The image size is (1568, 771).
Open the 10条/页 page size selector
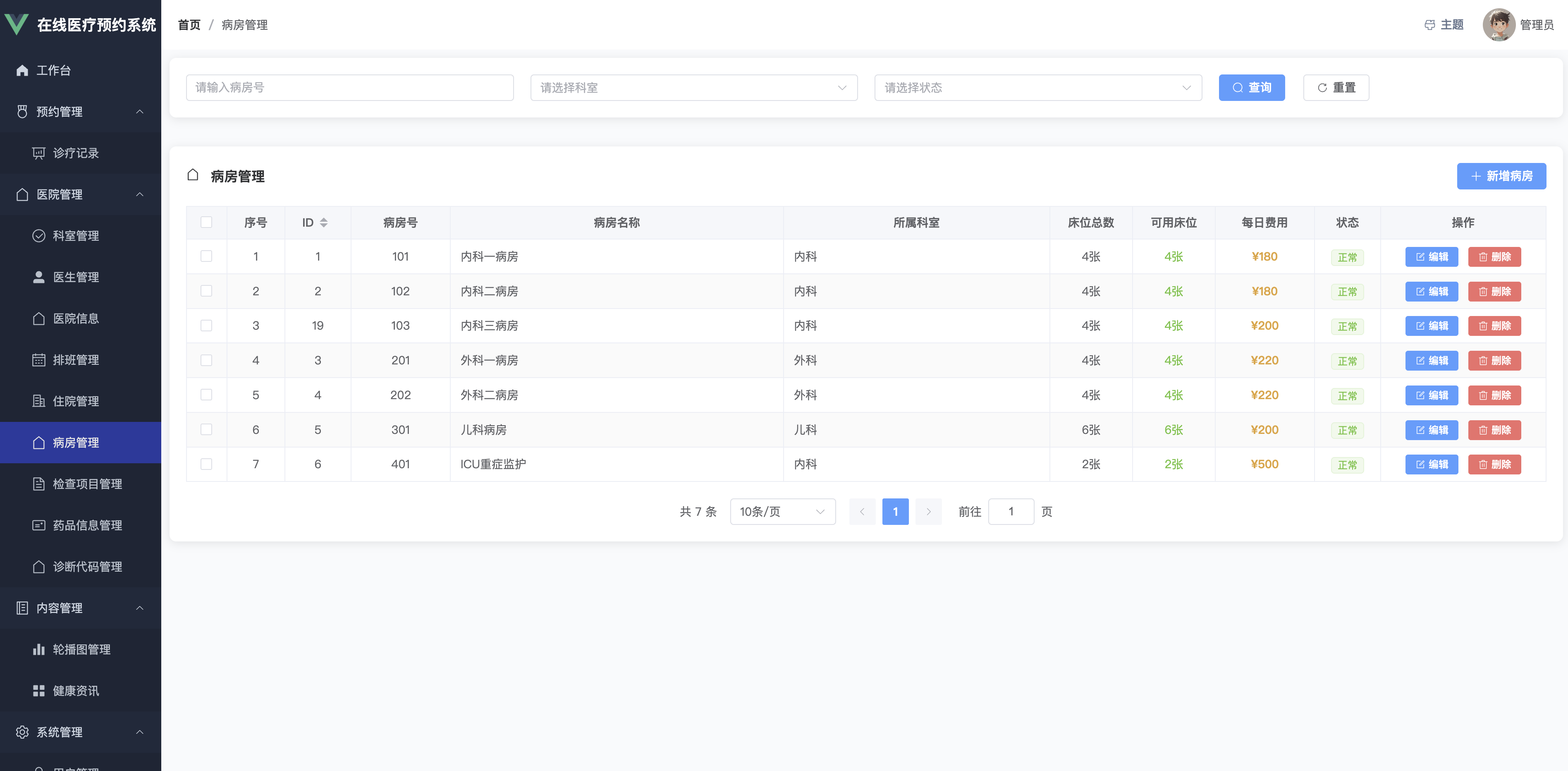click(782, 512)
